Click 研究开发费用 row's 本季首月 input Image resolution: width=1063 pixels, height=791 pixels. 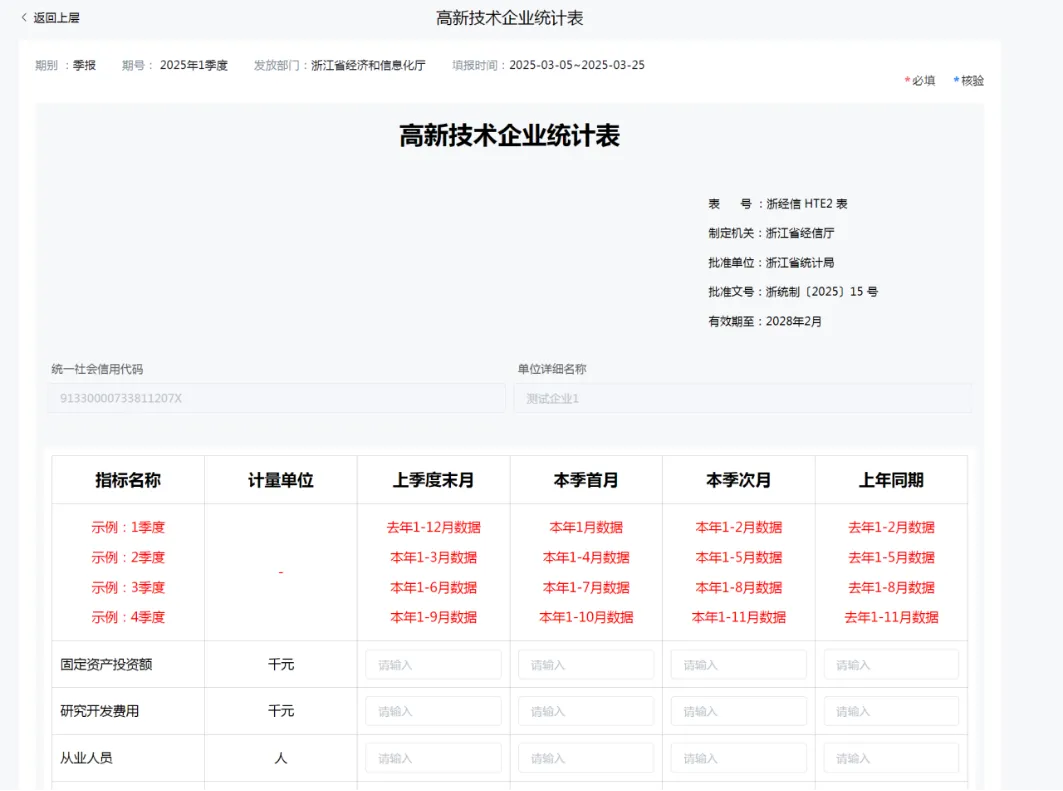click(x=585, y=710)
